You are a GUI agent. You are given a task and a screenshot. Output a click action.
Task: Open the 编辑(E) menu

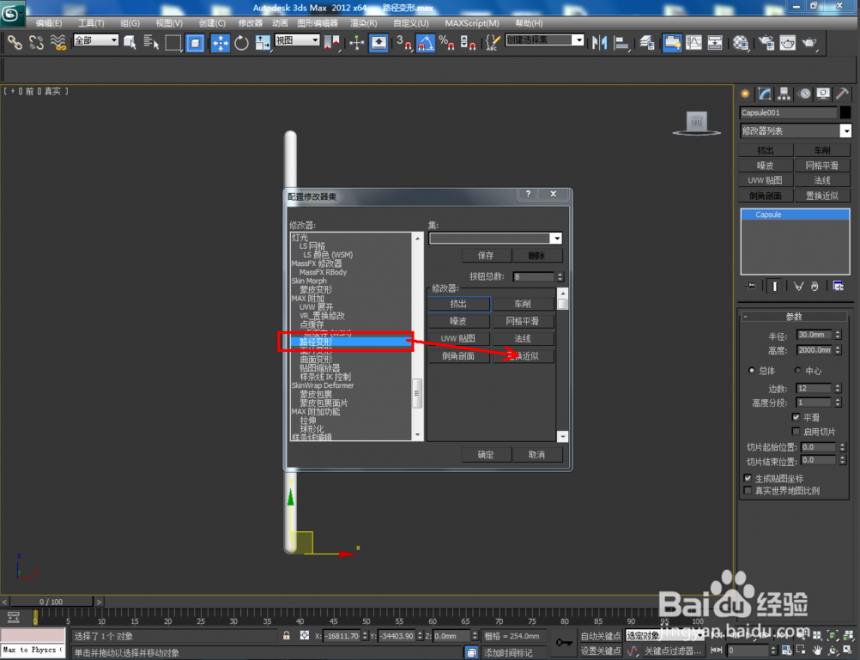(x=49, y=23)
